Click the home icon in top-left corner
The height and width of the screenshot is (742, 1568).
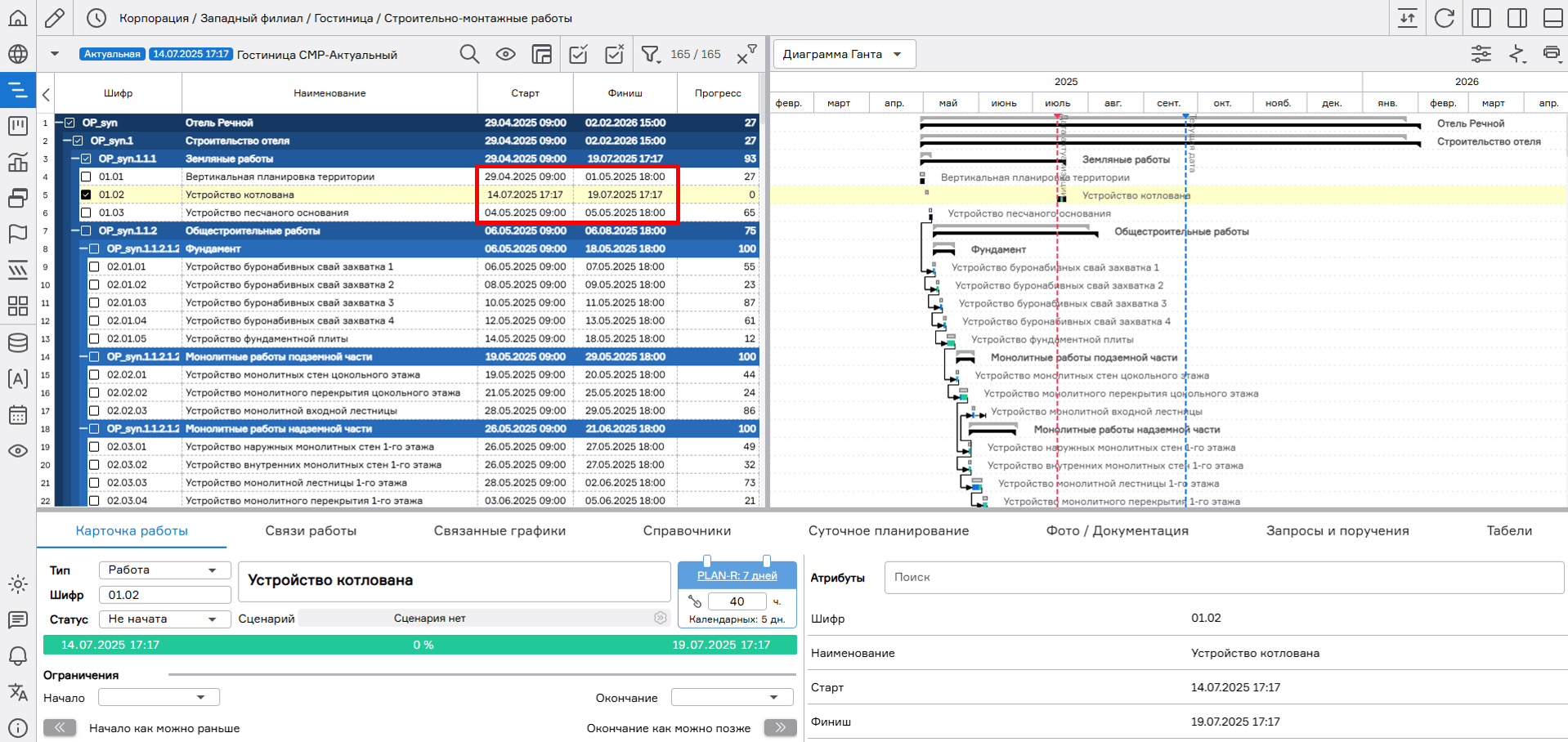click(x=18, y=18)
